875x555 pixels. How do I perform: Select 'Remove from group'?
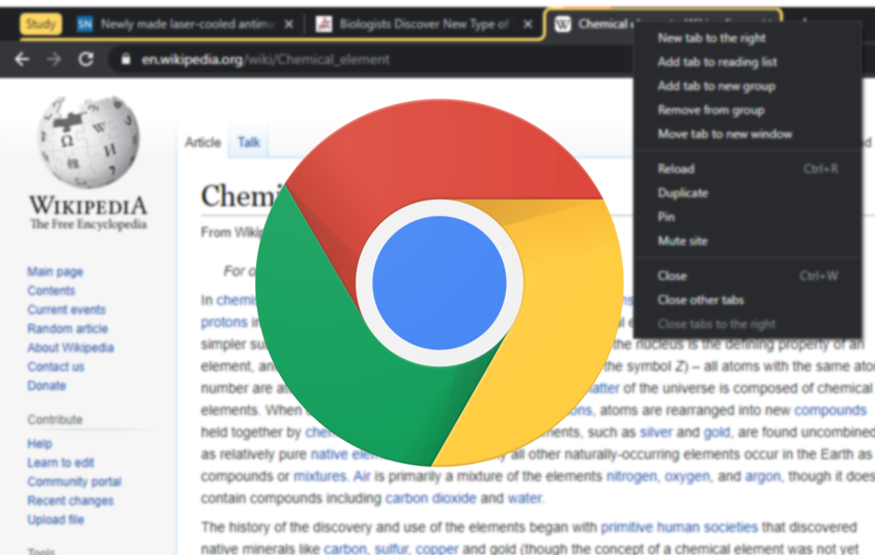[x=711, y=110]
